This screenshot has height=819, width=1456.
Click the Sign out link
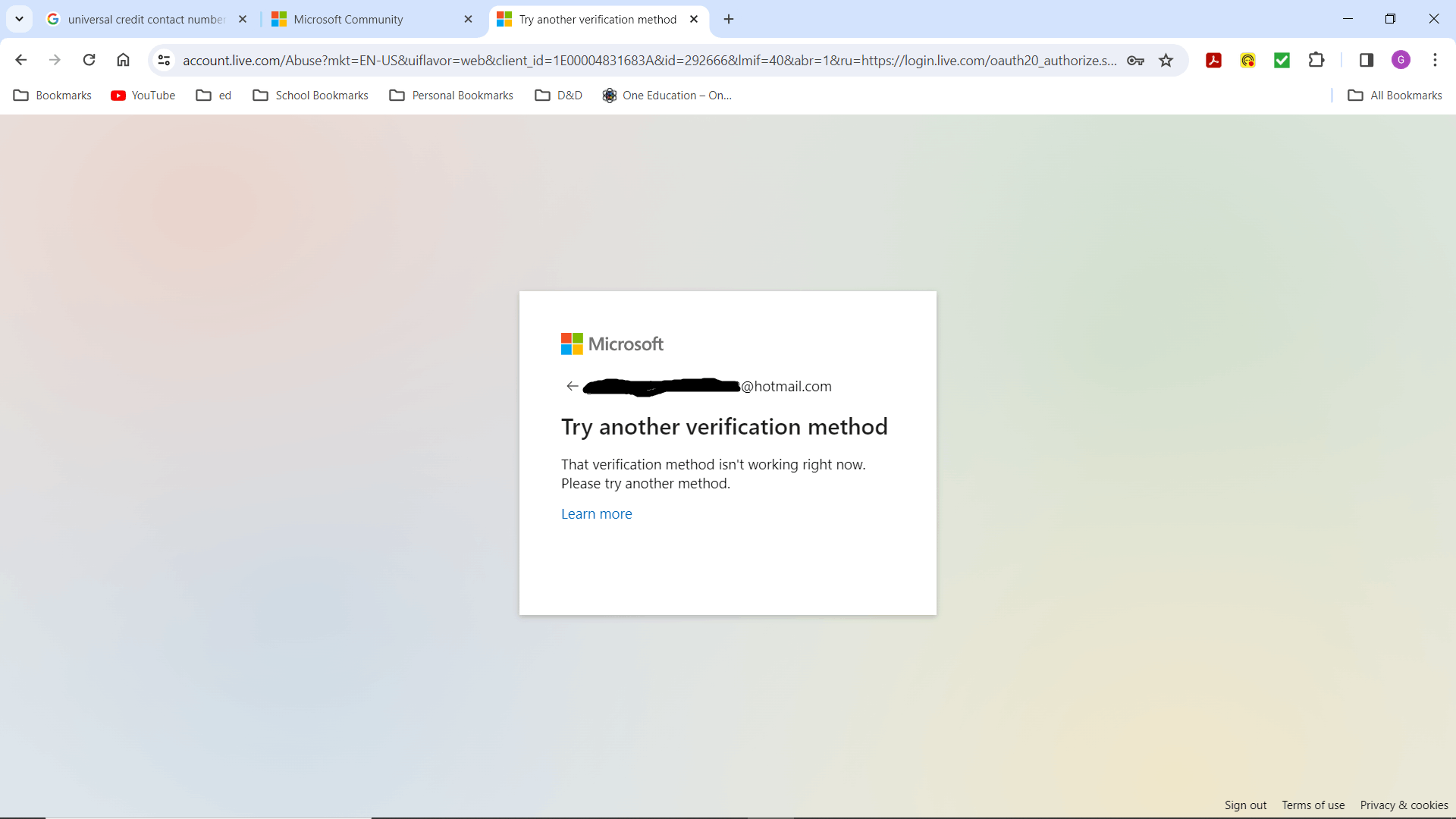click(1245, 805)
